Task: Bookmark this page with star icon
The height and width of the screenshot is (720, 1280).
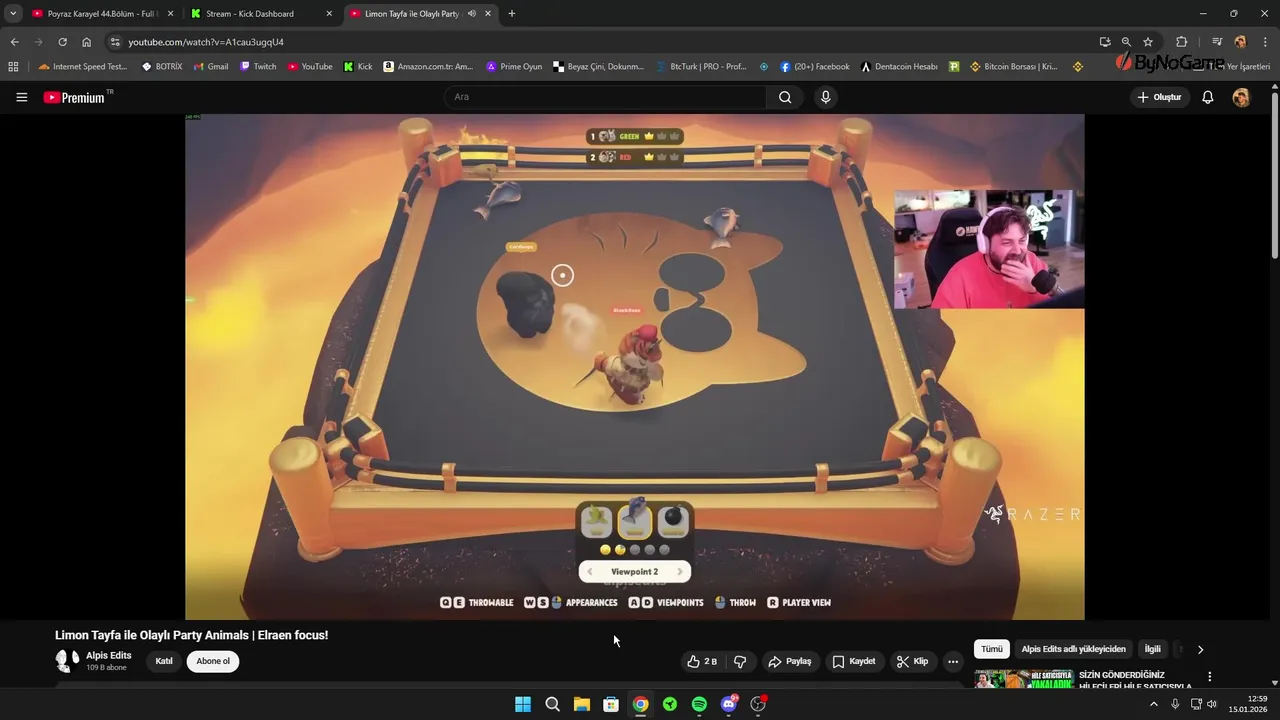Action: 1148,42
